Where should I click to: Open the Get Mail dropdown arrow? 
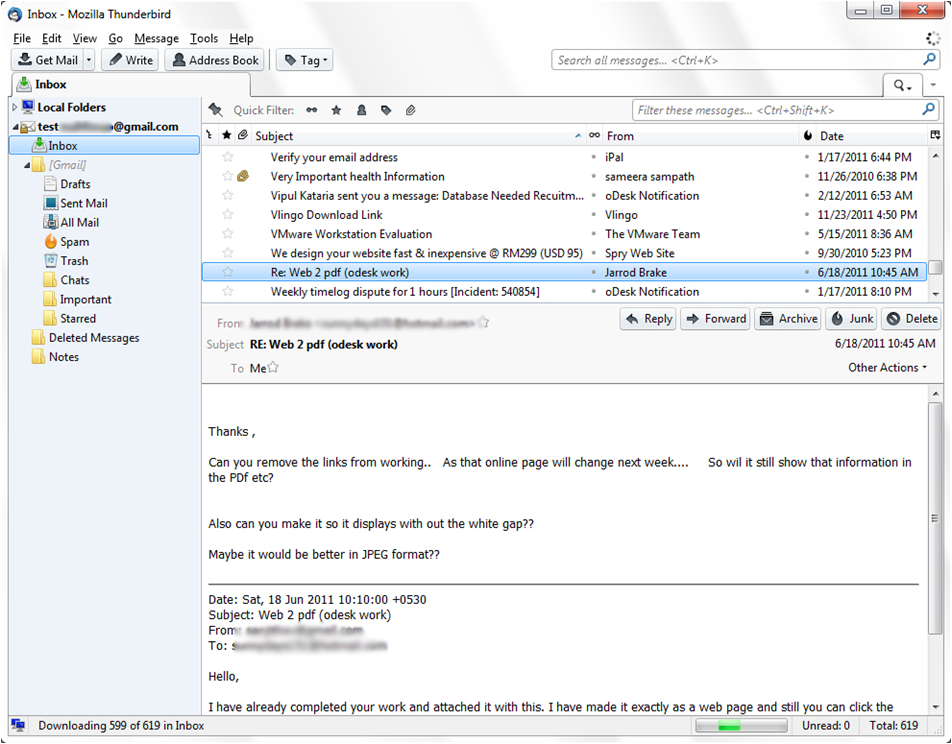(x=89, y=60)
